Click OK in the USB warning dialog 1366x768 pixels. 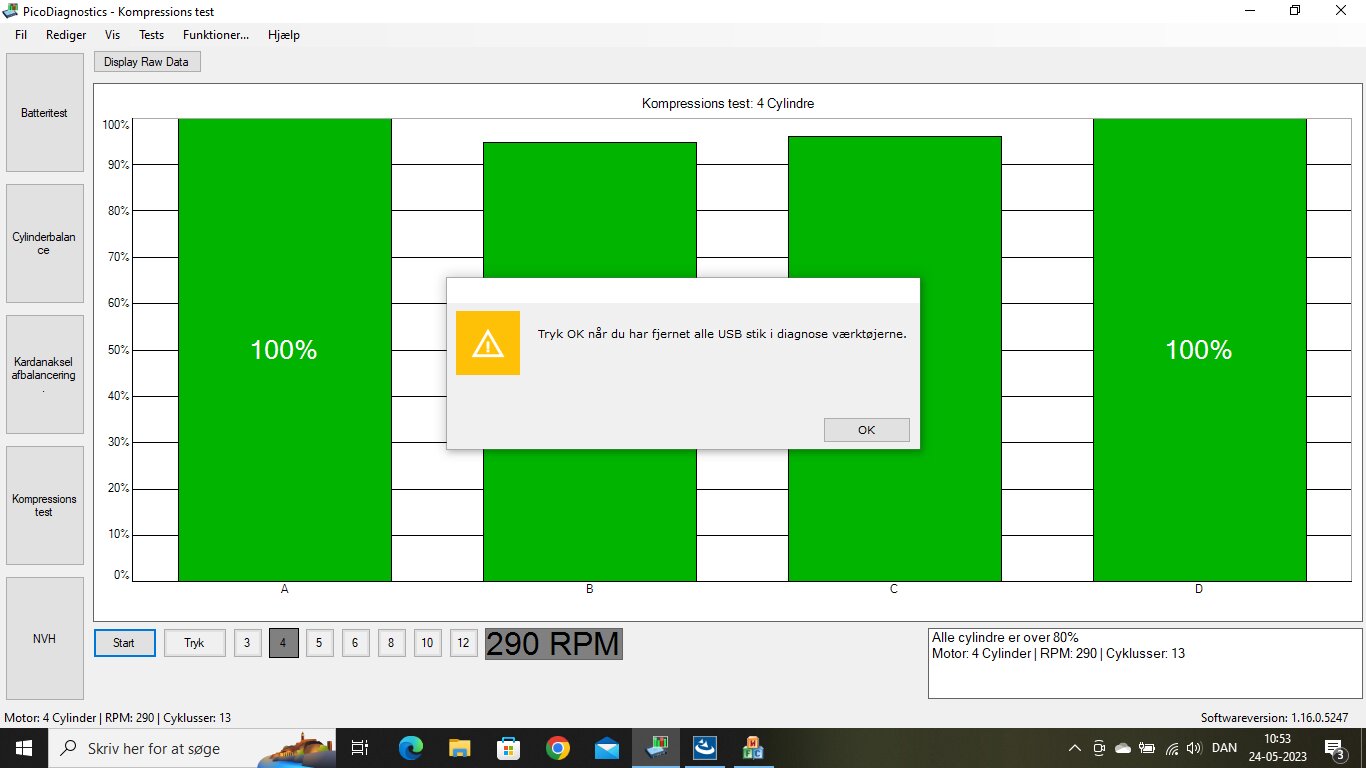coord(866,430)
